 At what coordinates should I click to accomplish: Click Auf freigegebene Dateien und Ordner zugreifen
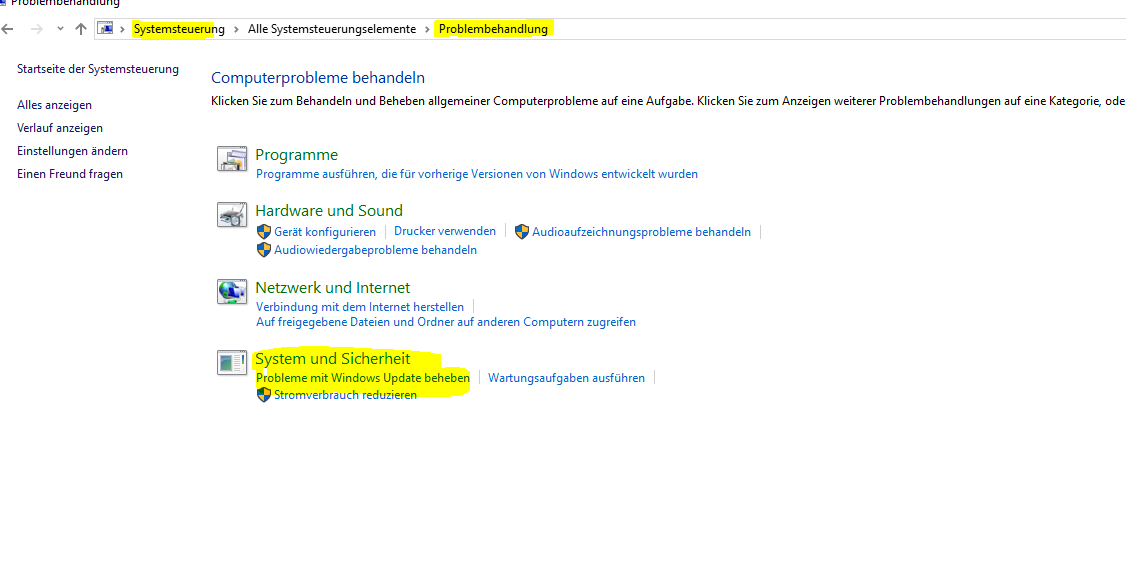click(x=446, y=322)
